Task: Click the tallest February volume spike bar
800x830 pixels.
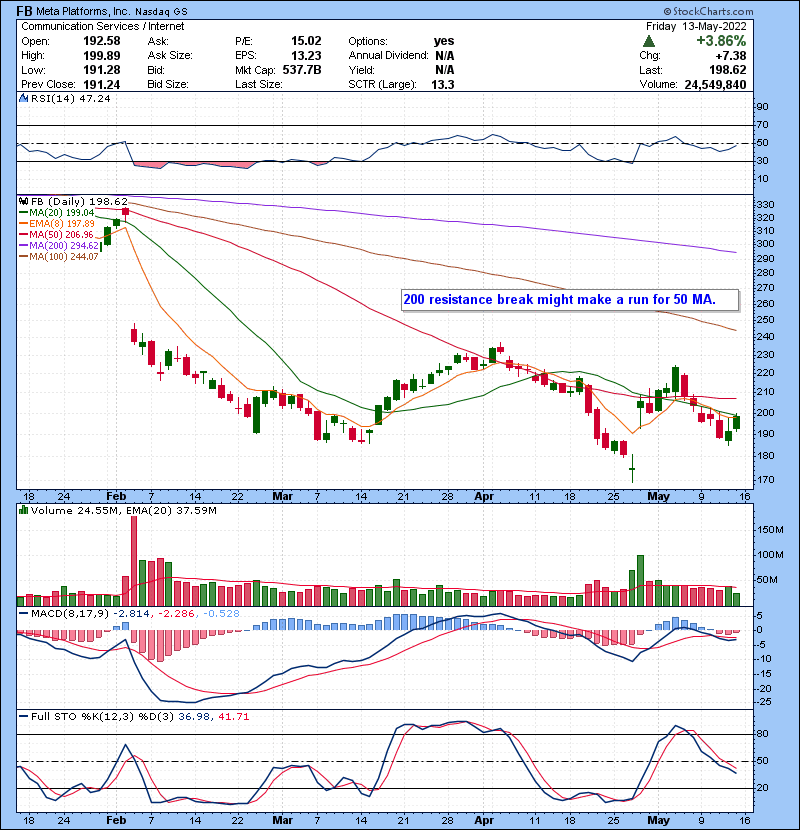Action: click(x=134, y=561)
